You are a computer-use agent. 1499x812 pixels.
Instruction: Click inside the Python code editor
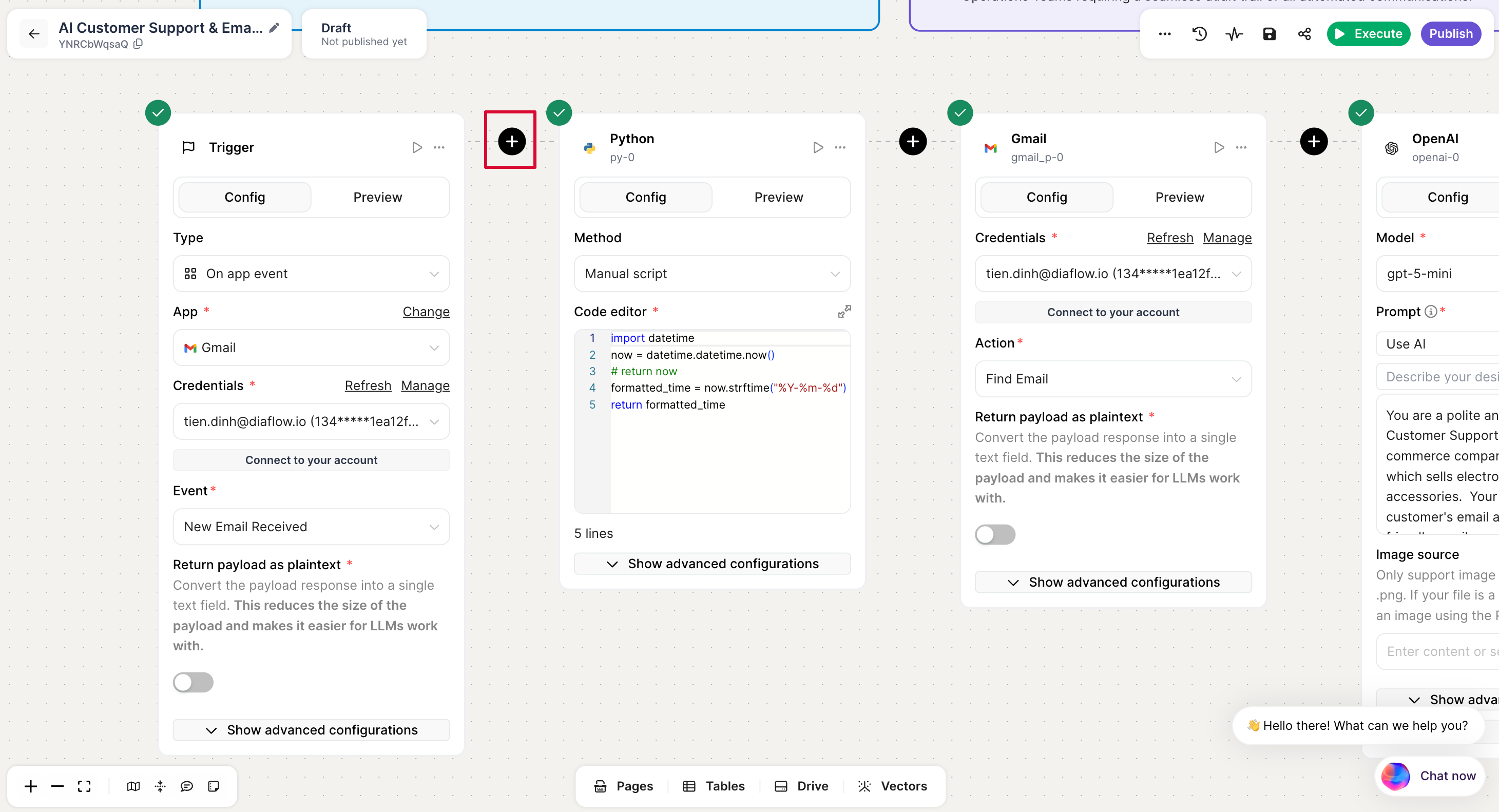(727, 454)
